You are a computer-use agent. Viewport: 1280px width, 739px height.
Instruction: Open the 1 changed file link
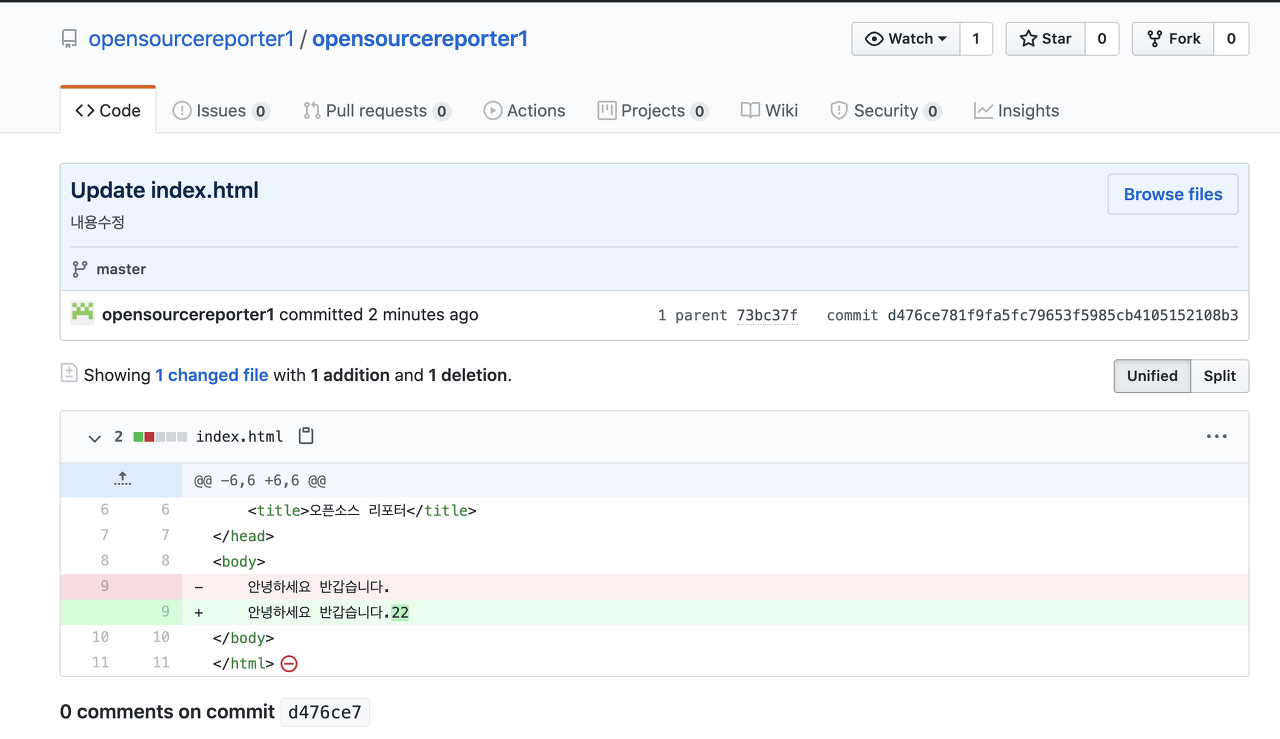(x=212, y=375)
